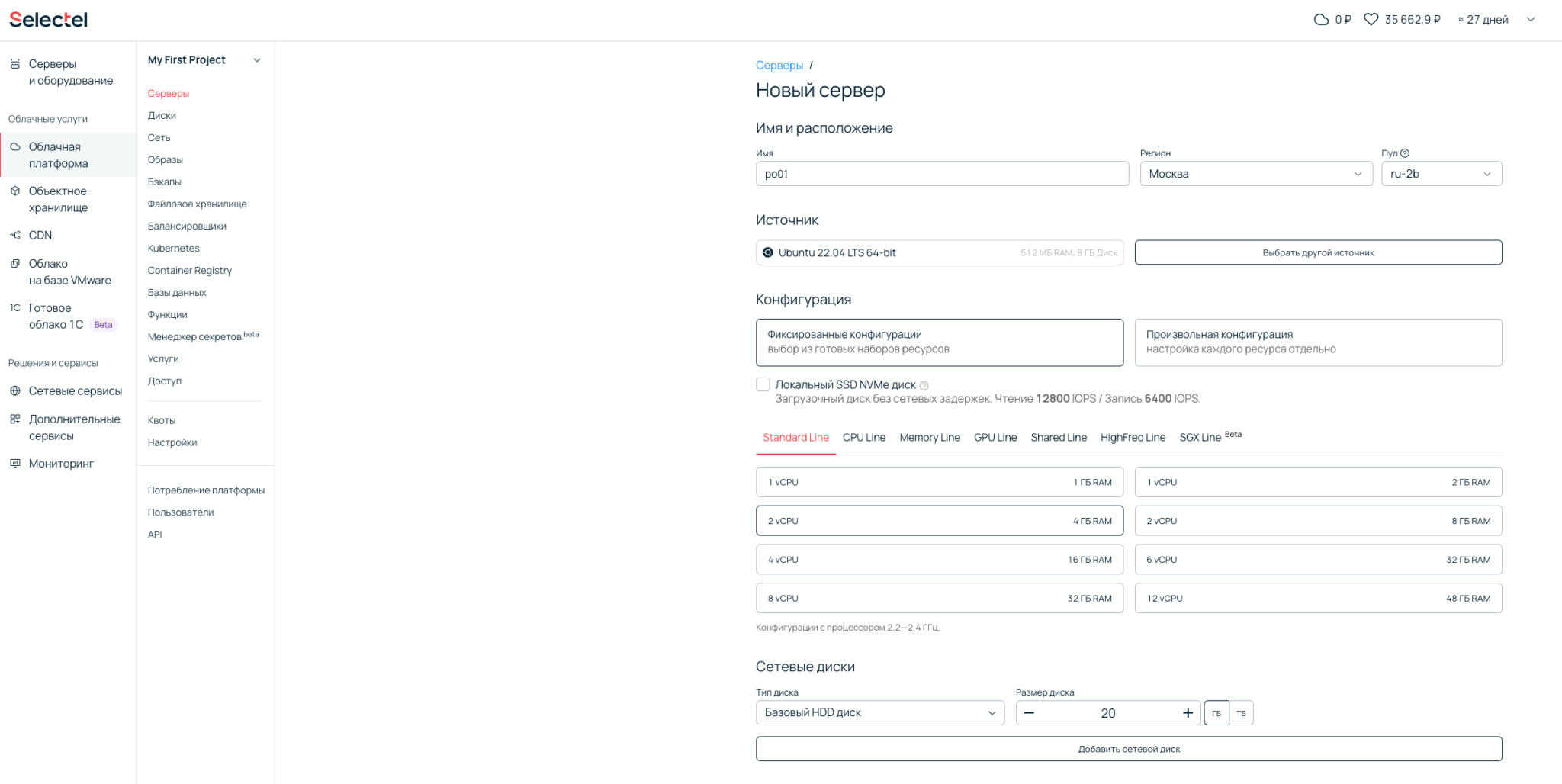Switch to the GPU Line tab

(x=995, y=437)
